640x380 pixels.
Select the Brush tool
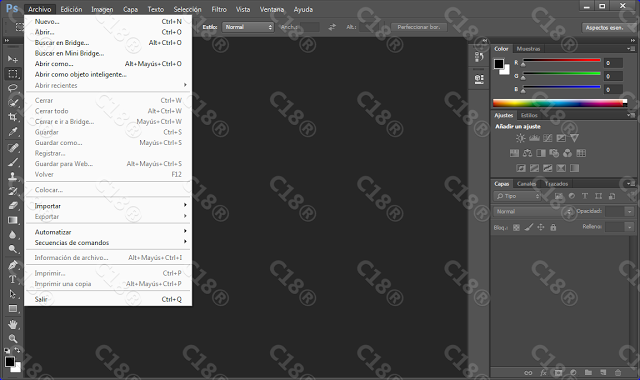tap(12, 162)
